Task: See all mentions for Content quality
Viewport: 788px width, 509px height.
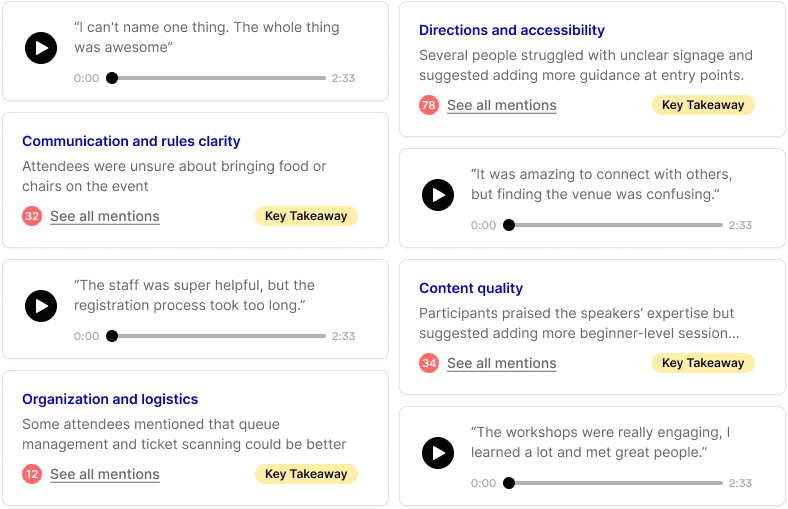Action: 501,363
